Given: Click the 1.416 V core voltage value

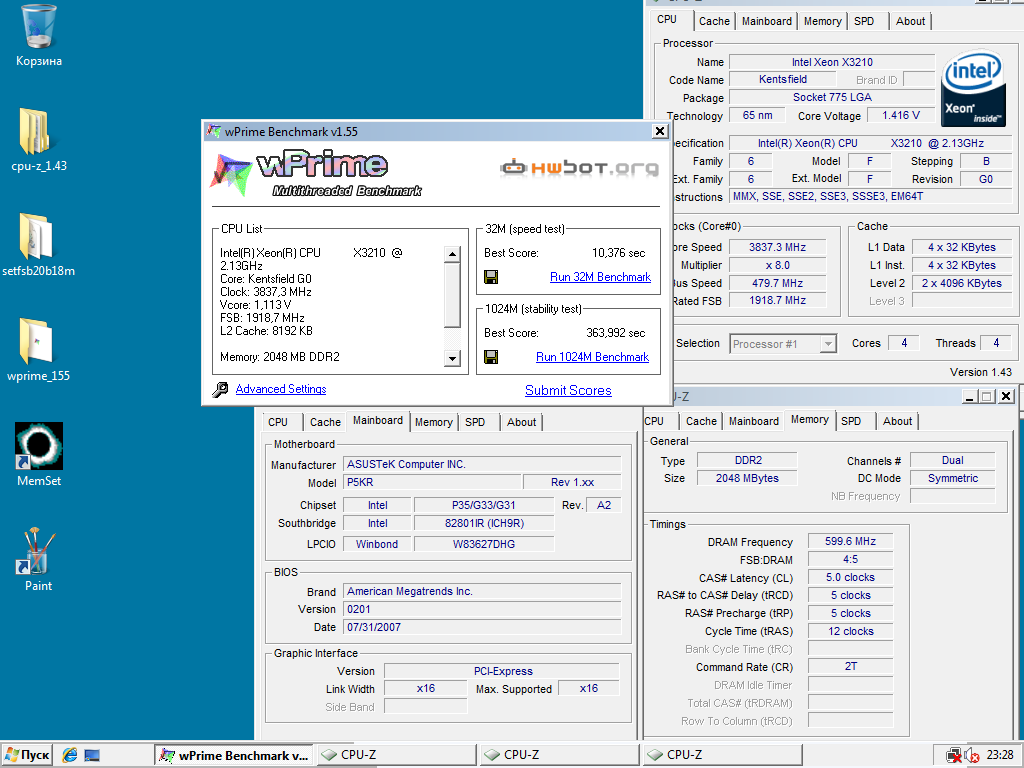Looking at the screenshot, I should pyautogui.click(x=901, y=116).
